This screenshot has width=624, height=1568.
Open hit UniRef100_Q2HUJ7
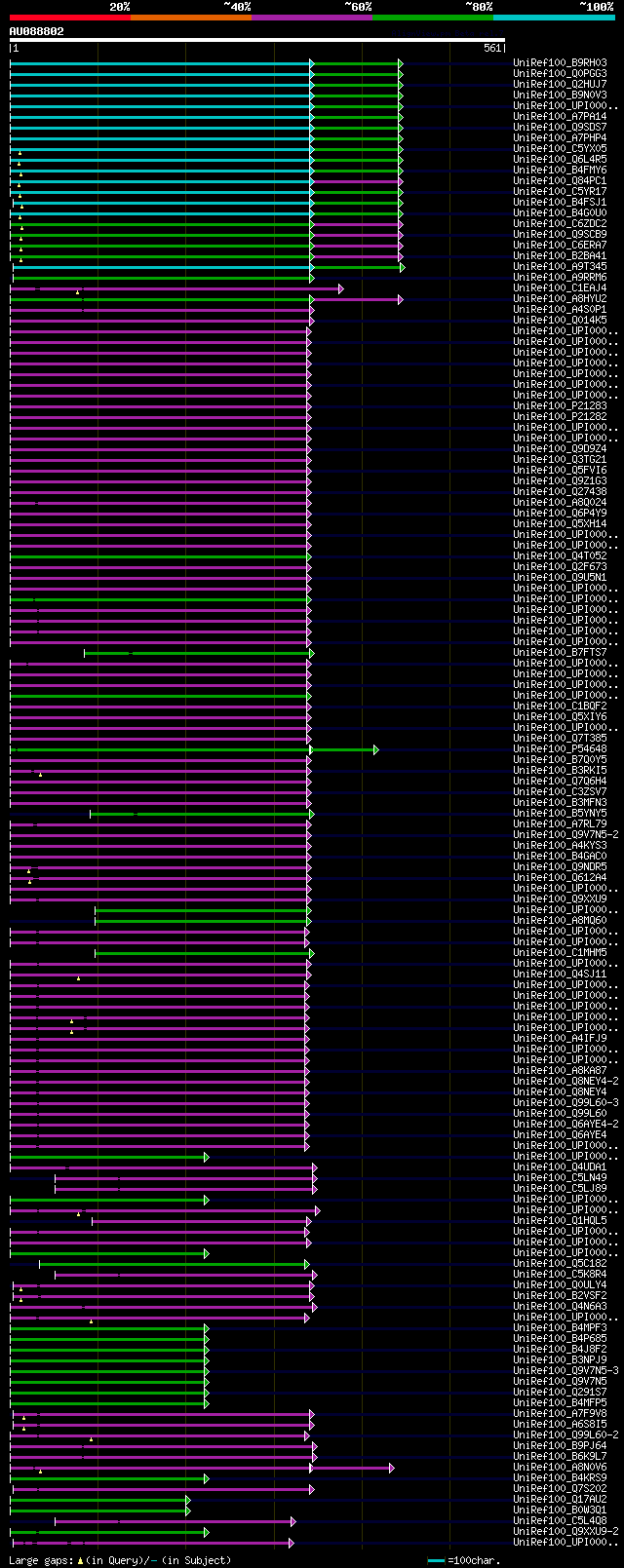561,84
